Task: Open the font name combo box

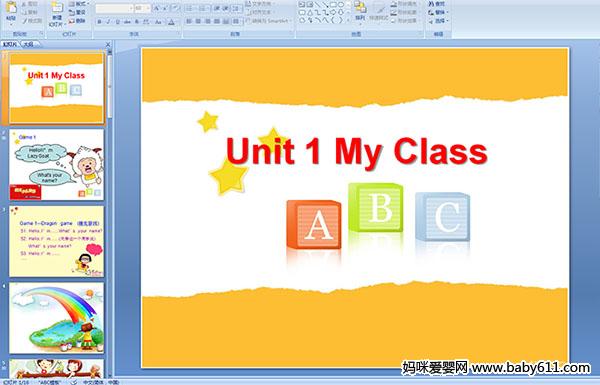Action: click(114, 8)
